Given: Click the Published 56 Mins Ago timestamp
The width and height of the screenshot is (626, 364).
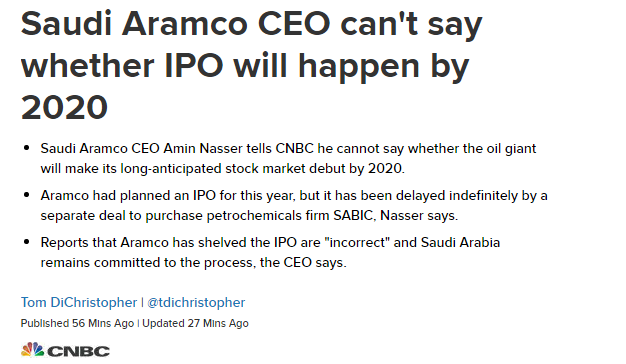Looking at the screenshot, I should tap(77, 323).
